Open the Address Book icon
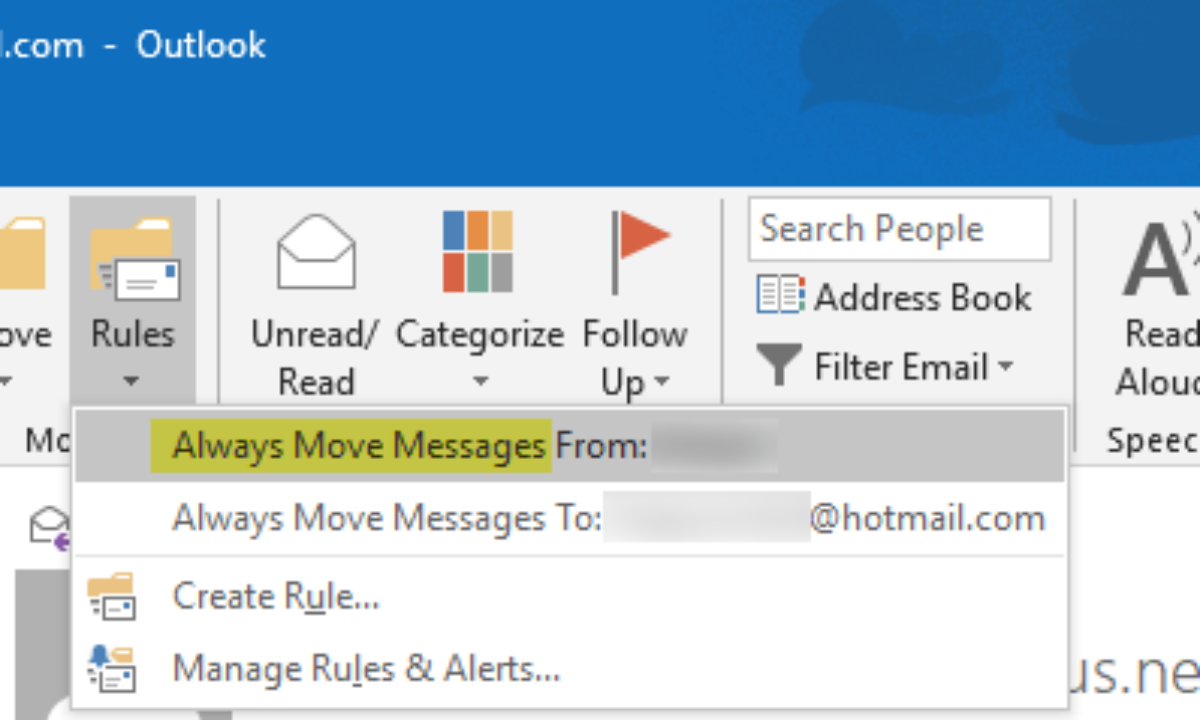 tap(781, 297)
